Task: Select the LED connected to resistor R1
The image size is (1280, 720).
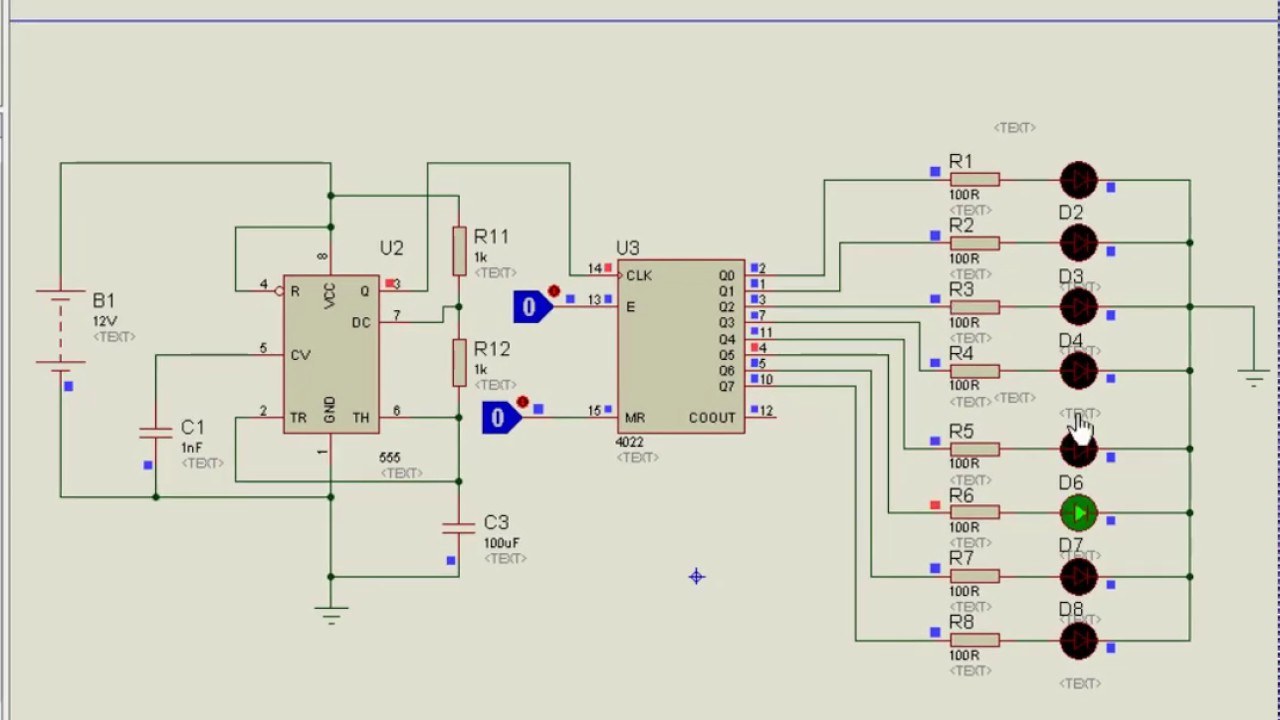Action: (x=1079, y=181)
